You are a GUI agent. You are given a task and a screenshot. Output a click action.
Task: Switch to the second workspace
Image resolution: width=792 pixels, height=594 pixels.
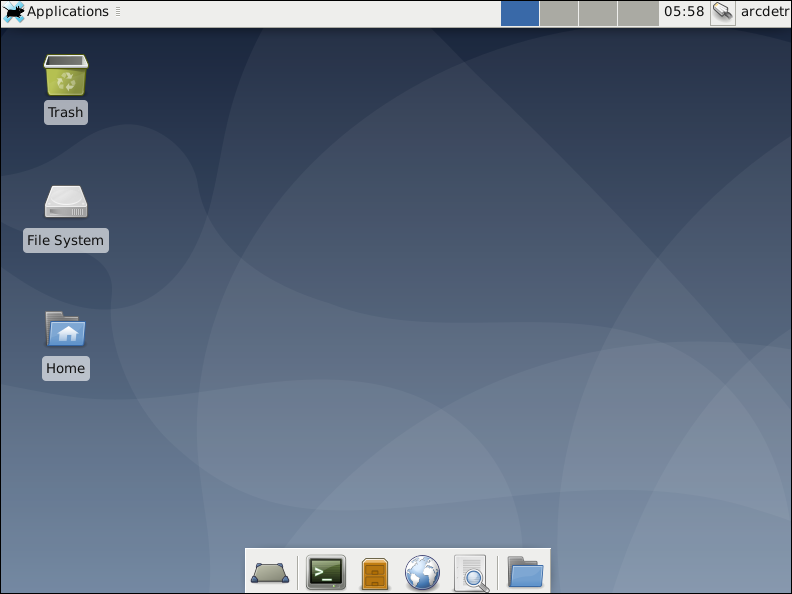(x=559, y=13)
